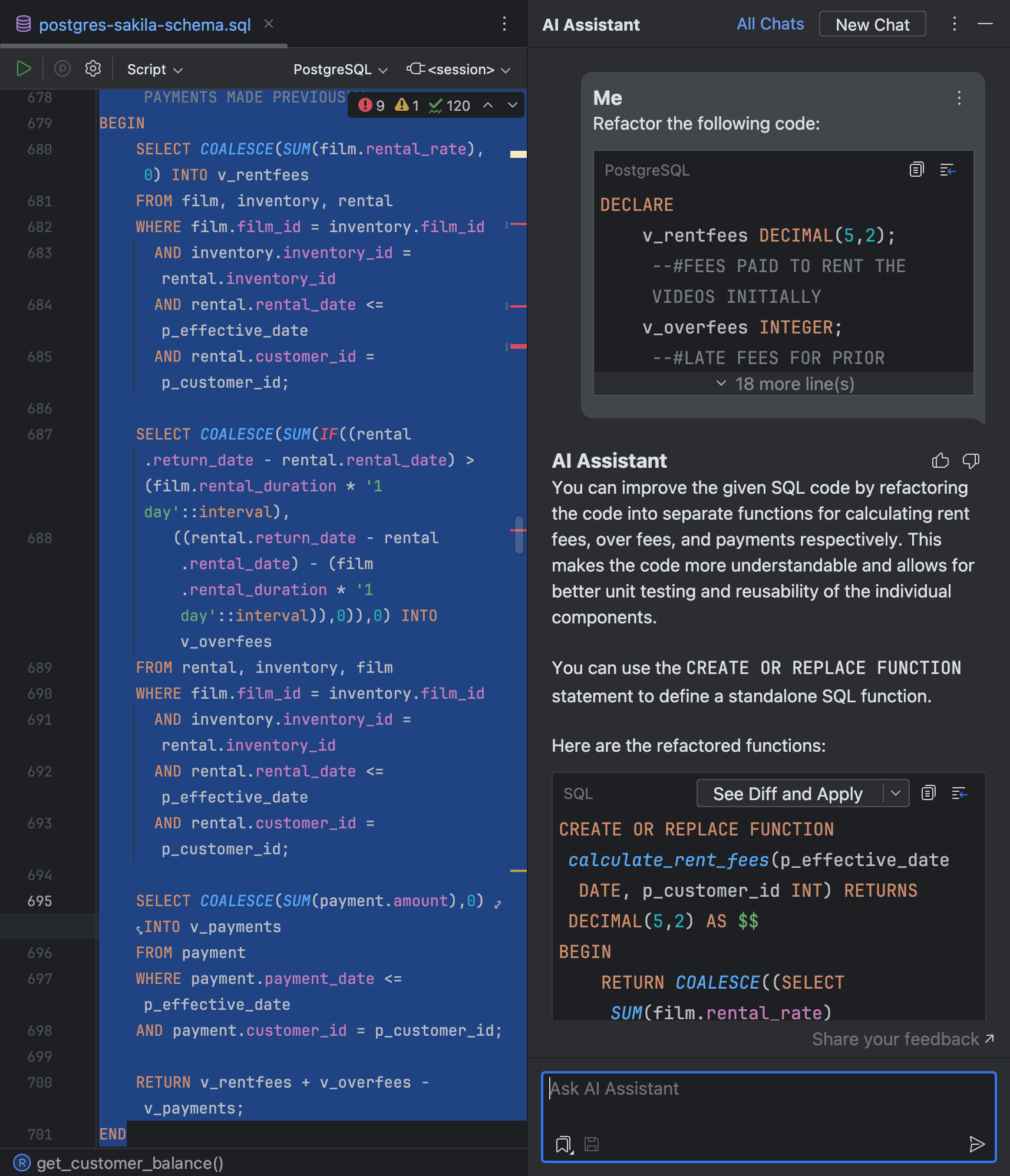Viewport: 1010px width, 1176px height.
Task: Open the PostgreSQL dialect dropdown
Action: pos(340,70)
